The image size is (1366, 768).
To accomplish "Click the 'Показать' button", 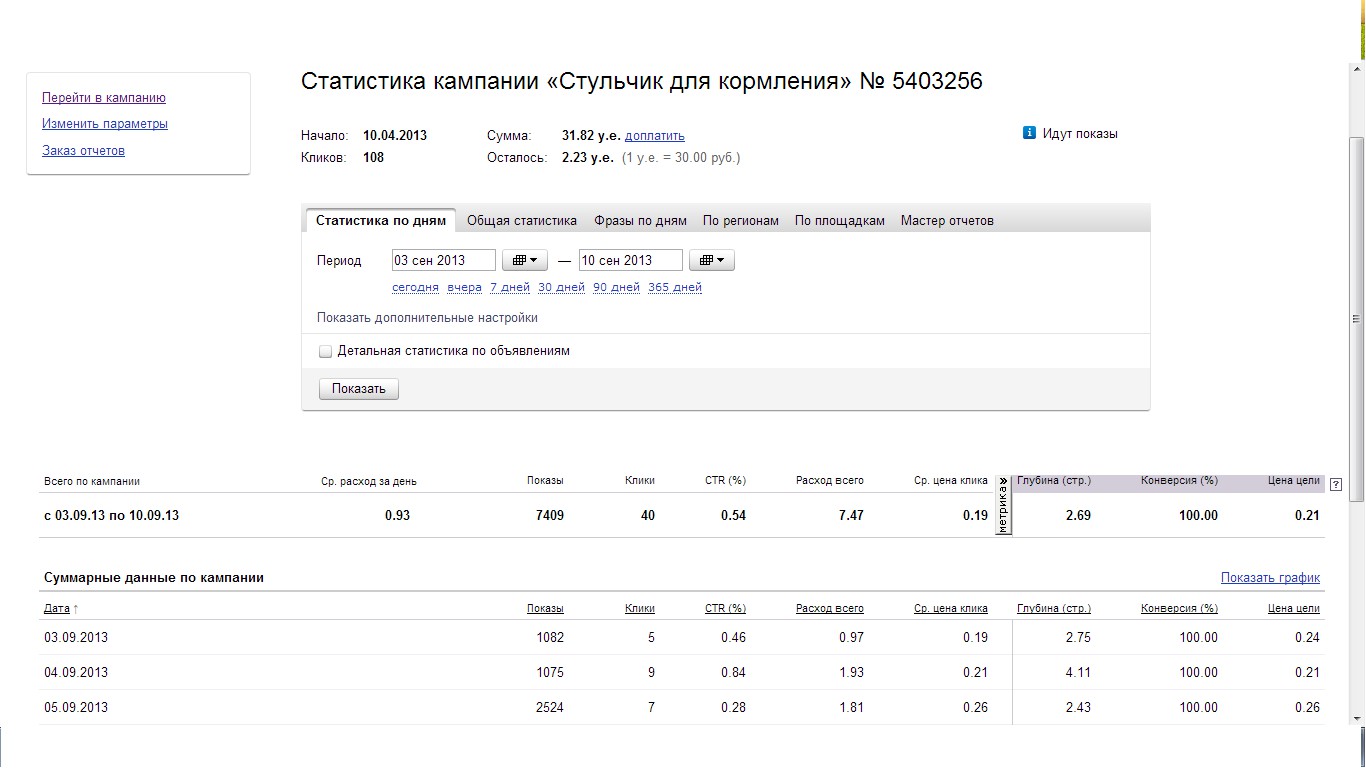I will click(x=359, y=389).
